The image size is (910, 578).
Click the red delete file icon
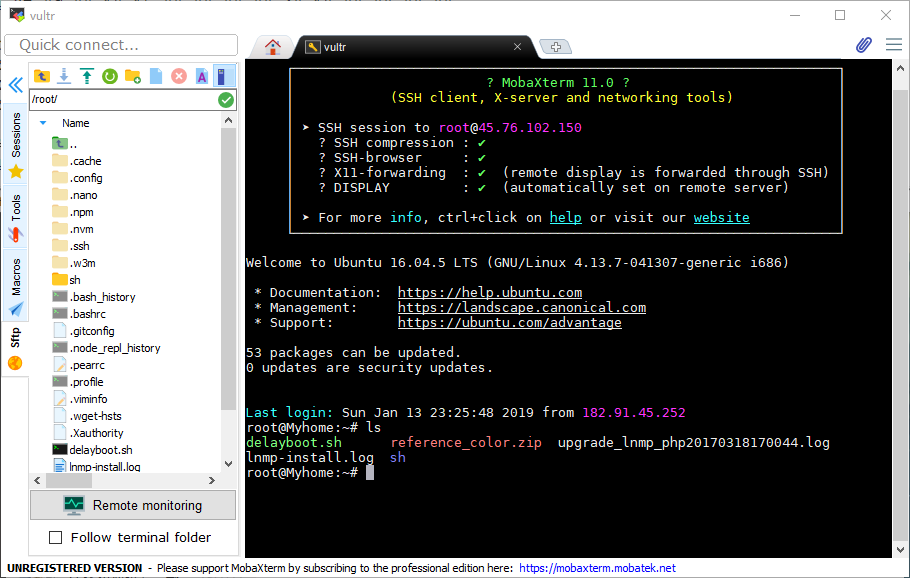point(179,76)
